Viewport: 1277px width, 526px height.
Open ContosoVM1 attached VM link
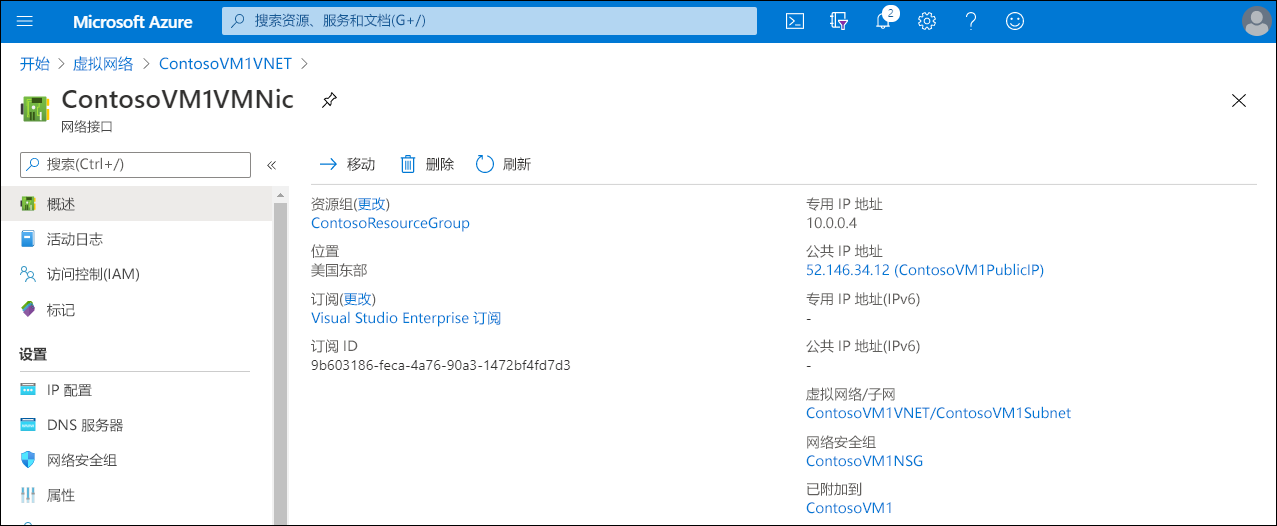[x=849, y=508]
